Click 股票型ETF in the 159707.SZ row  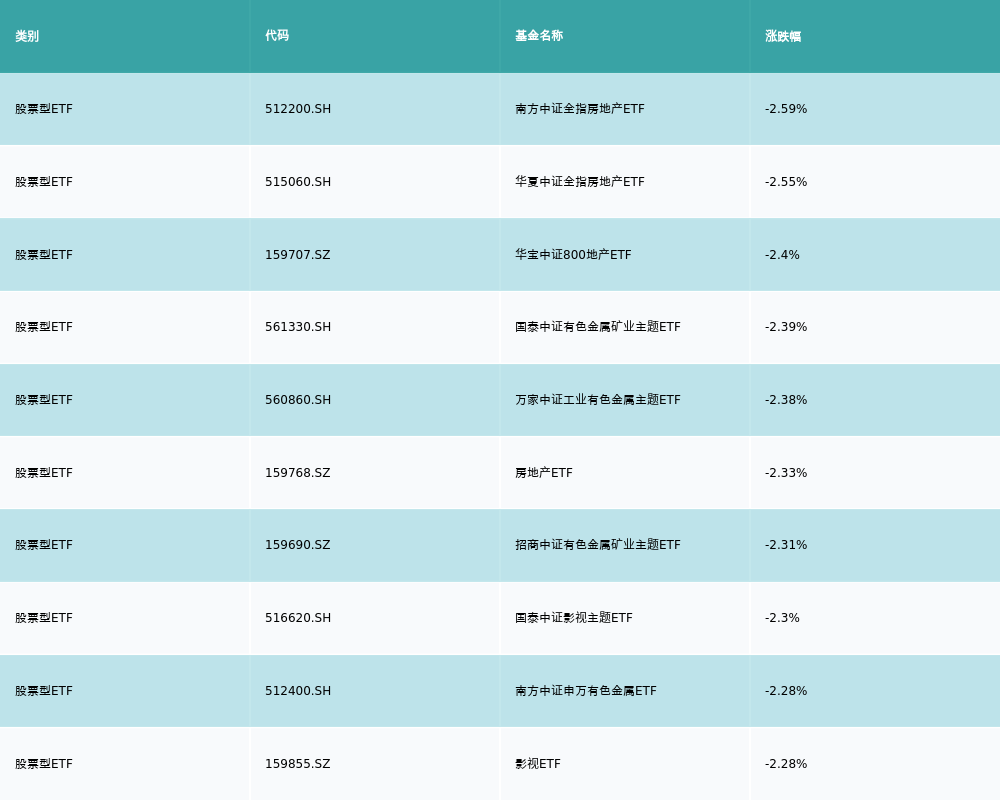[x=44, y=255]
